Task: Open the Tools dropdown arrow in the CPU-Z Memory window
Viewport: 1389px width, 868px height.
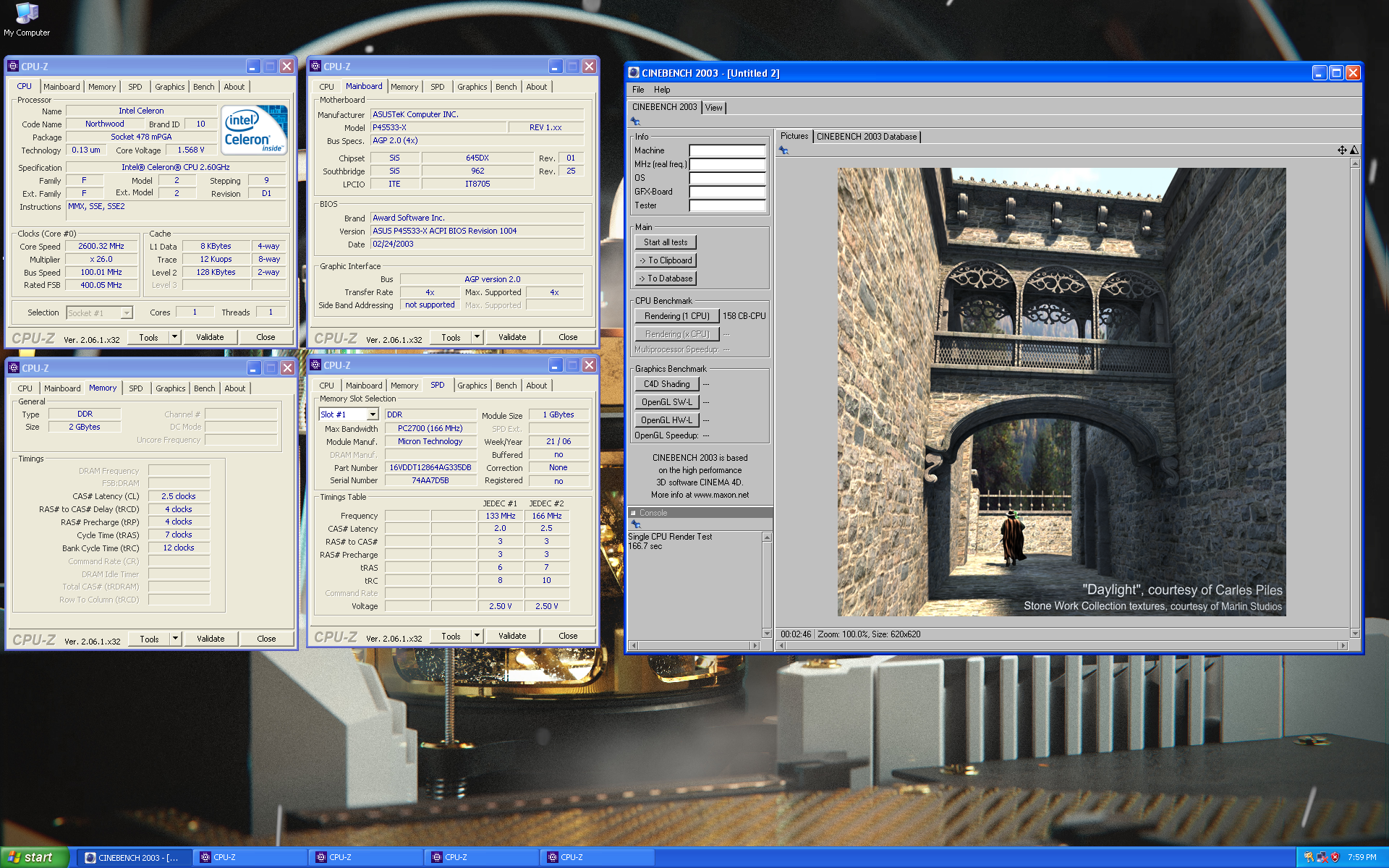Action: tap(175, 639)
